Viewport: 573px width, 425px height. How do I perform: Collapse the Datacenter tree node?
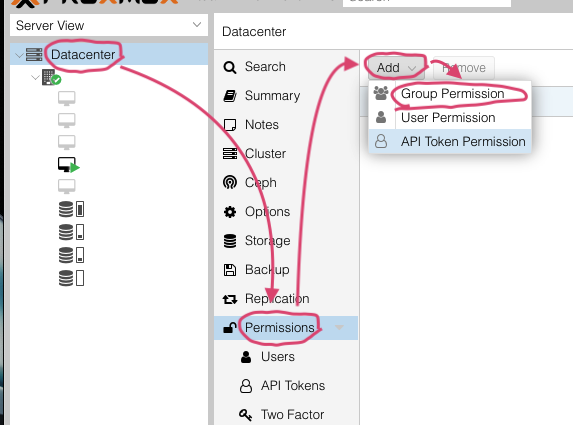(19, 56)
